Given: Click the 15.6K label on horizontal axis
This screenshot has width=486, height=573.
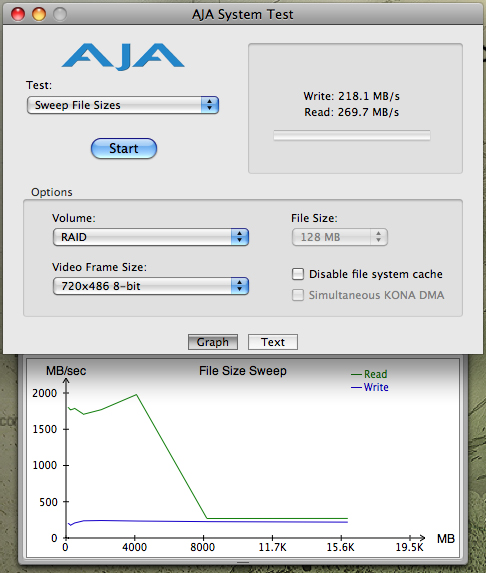Looking at the screenshot, I should tap(341, 547).
